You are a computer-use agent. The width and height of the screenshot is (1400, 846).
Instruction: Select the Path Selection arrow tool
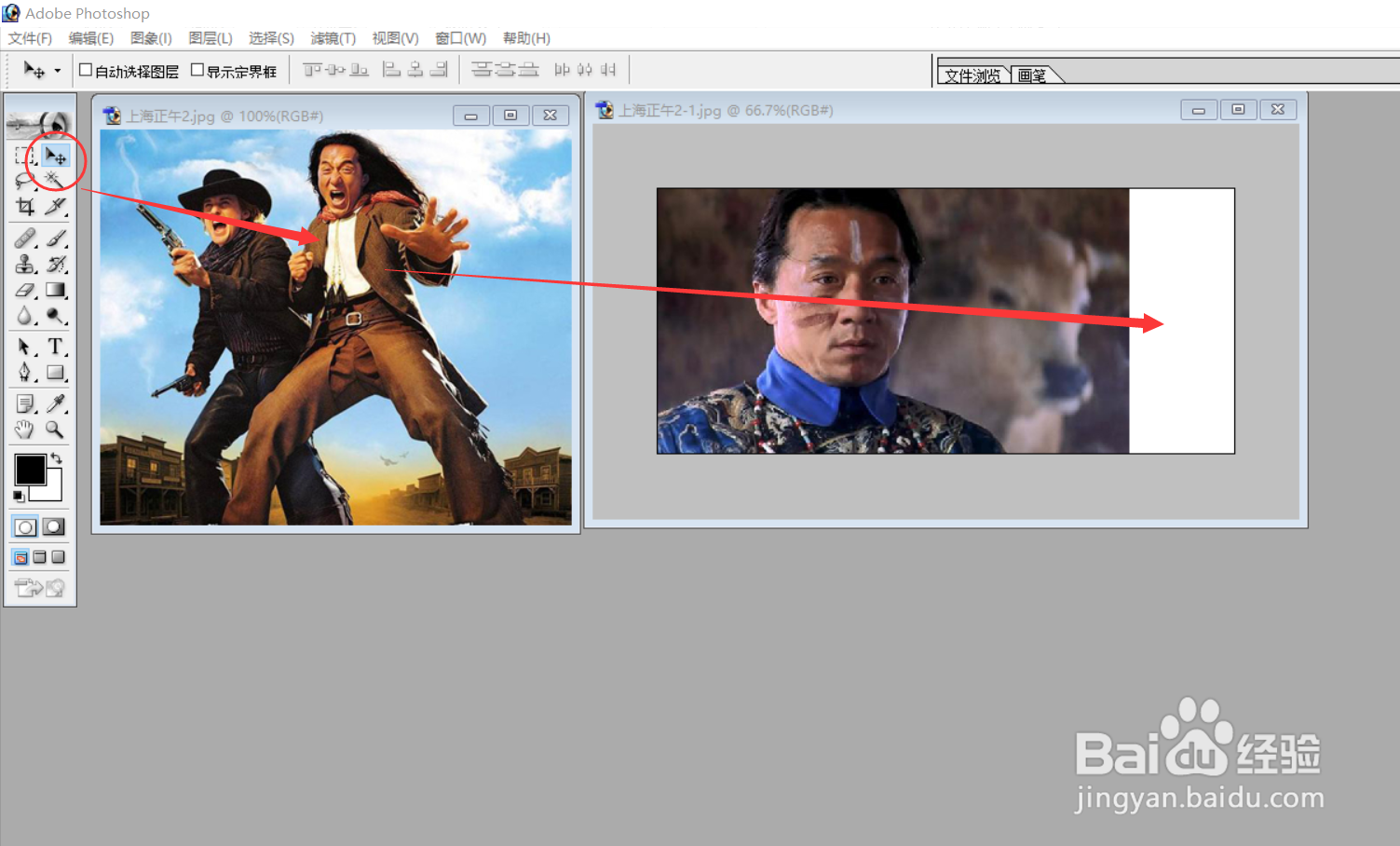tap(25, 348)
